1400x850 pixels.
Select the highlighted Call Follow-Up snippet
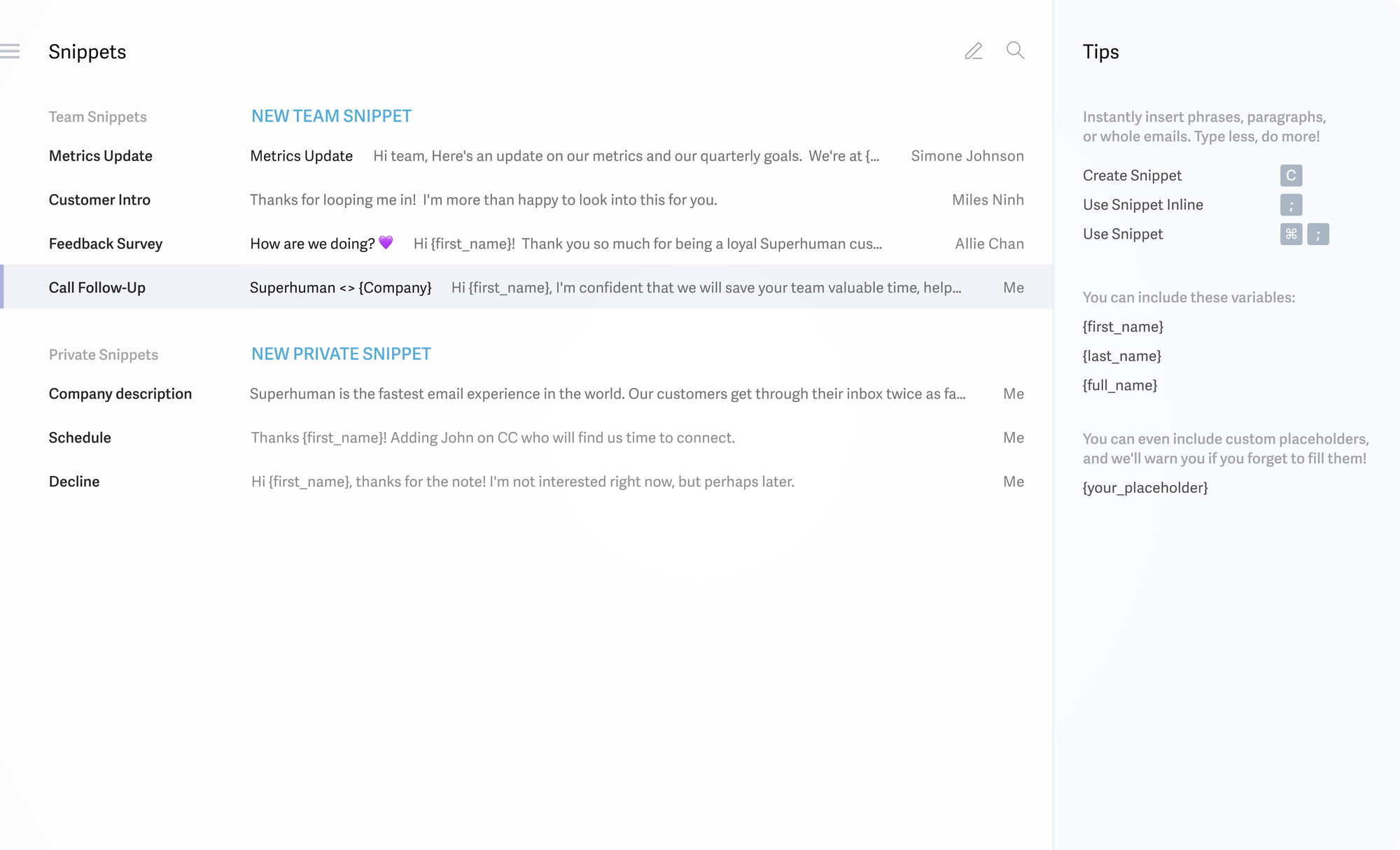[x=97, y=288]
